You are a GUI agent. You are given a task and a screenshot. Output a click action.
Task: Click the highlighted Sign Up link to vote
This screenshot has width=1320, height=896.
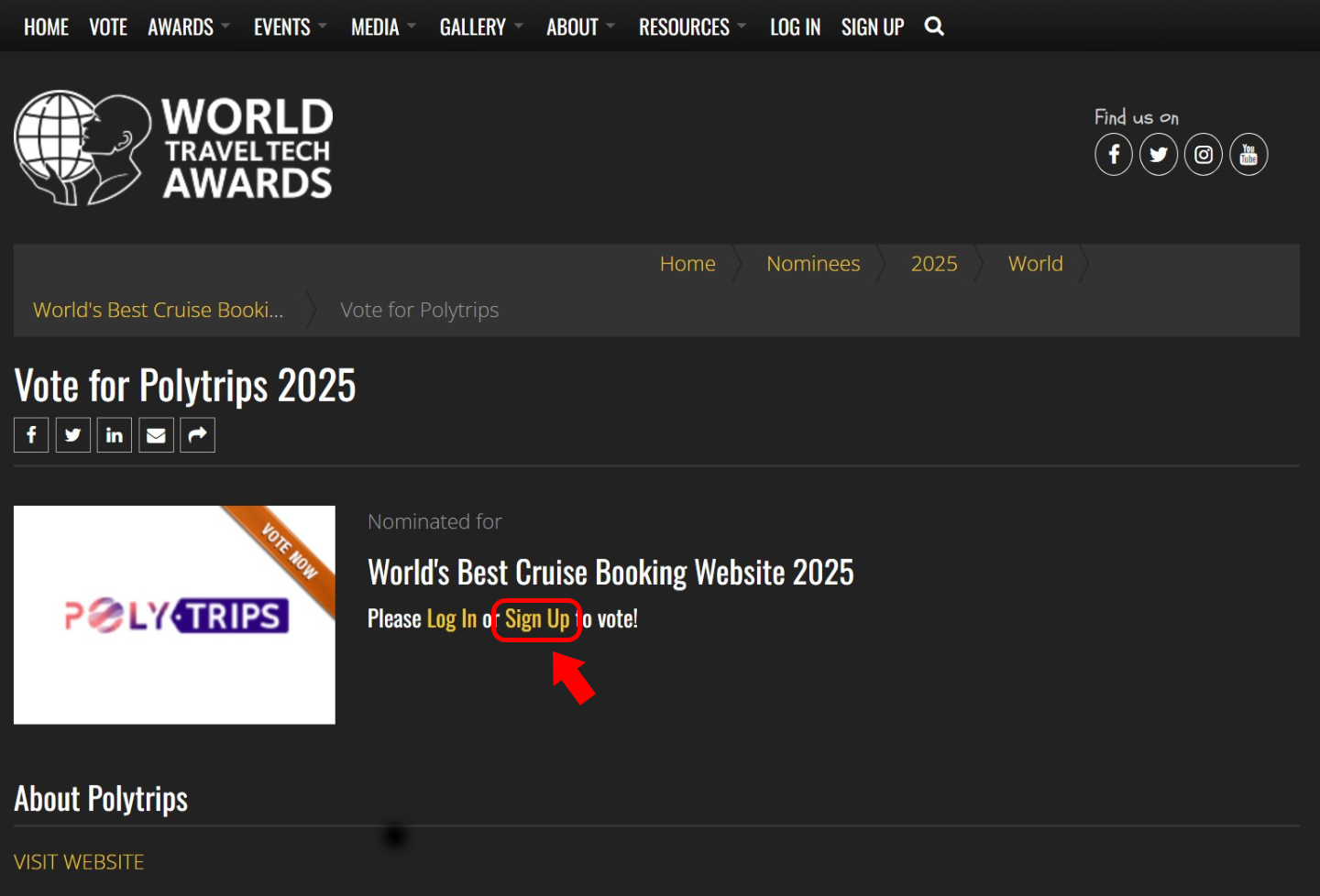[537, 619]
